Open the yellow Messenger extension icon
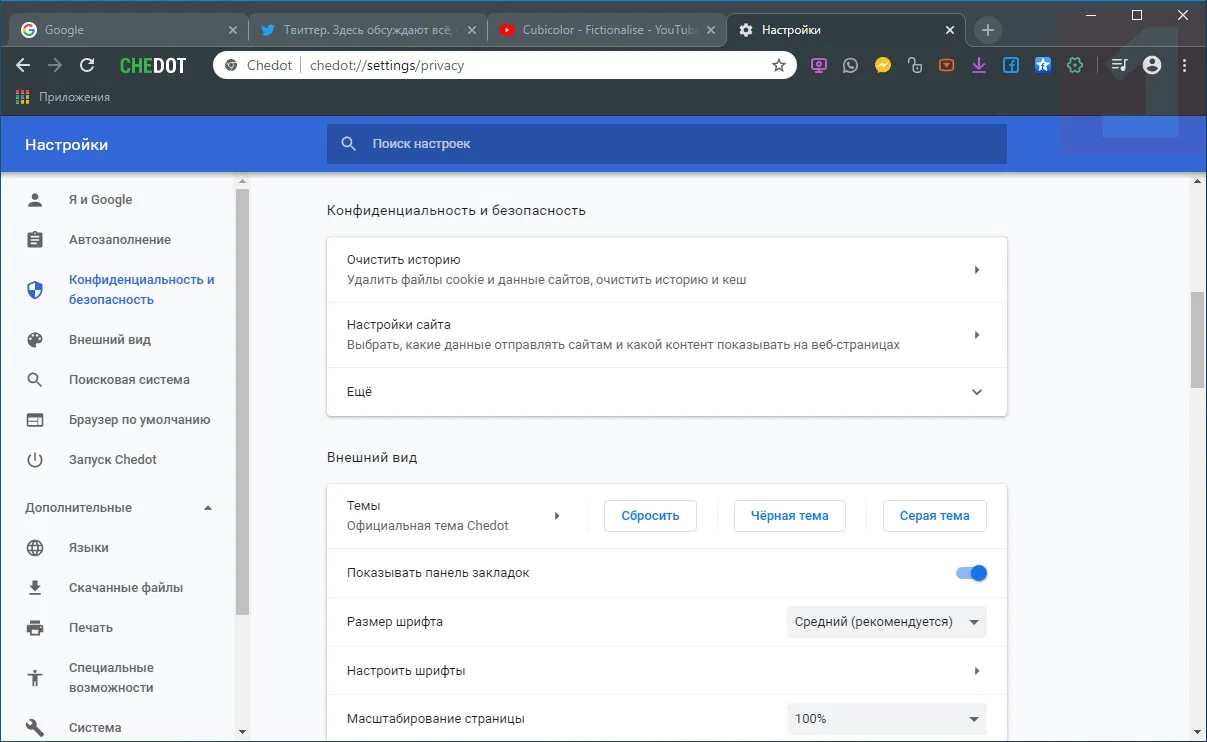 pyautogui.click(x=883, y=65)
